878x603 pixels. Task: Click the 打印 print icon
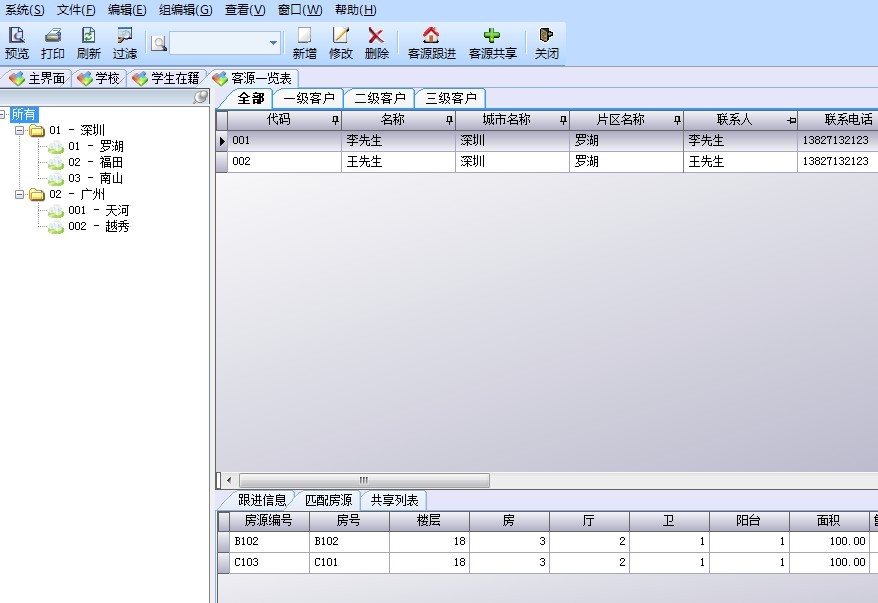53,36
